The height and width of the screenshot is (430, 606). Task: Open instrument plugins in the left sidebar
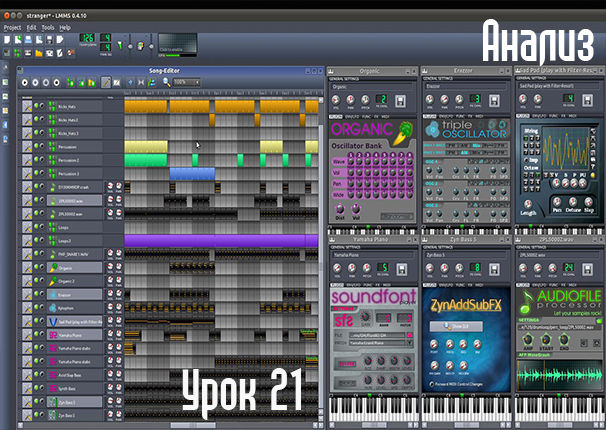[x=5, y=68]
